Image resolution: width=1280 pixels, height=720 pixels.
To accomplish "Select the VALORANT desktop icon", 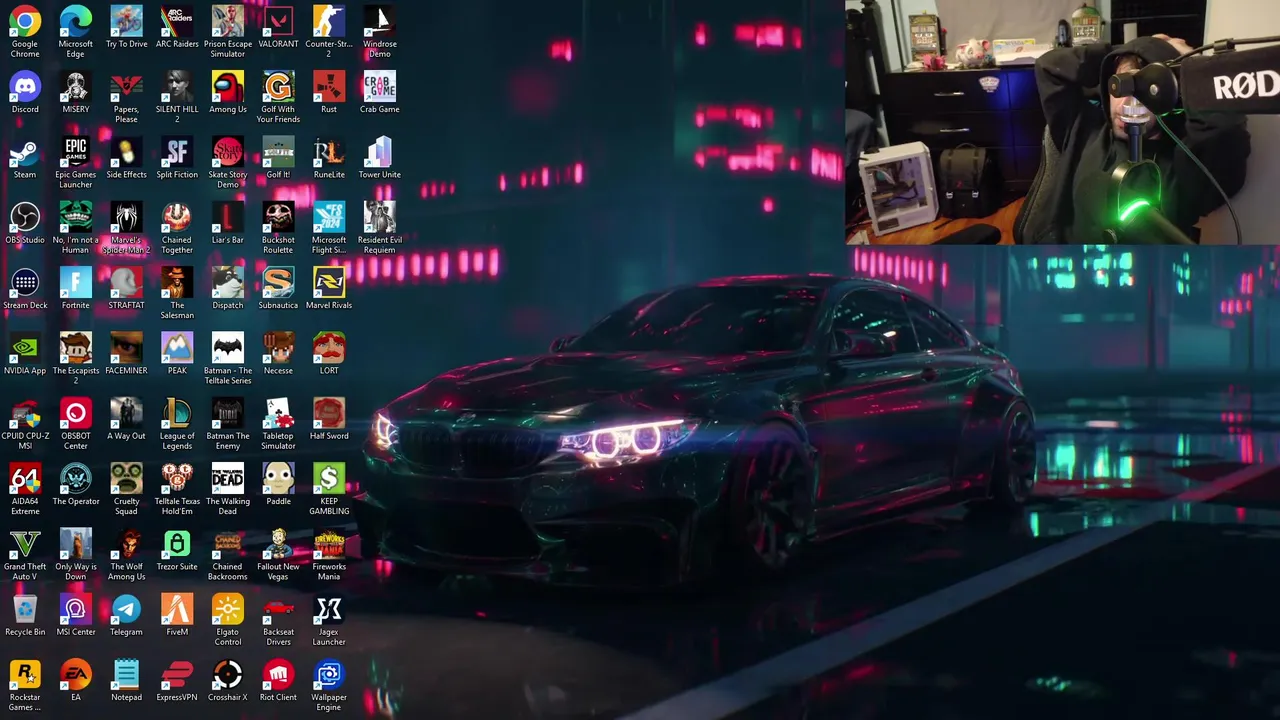I will click(x=278, y=21).
